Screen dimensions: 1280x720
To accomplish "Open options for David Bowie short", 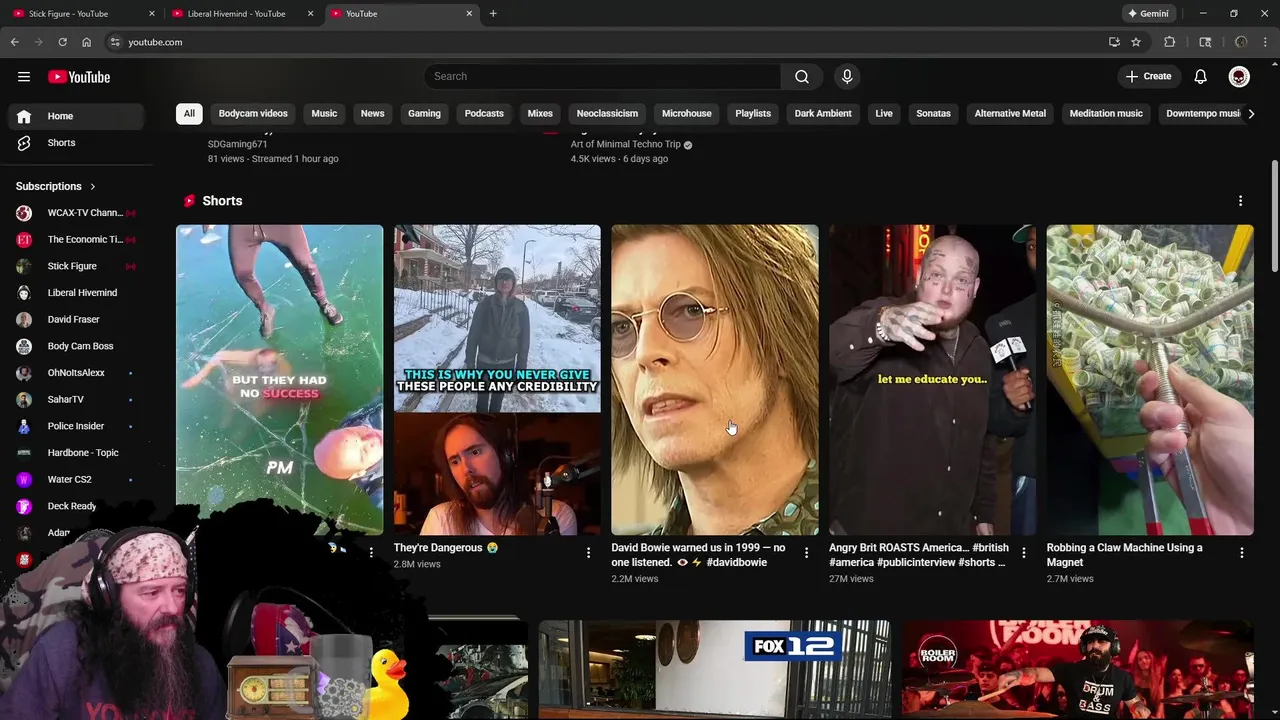I will tap(806, 553).
